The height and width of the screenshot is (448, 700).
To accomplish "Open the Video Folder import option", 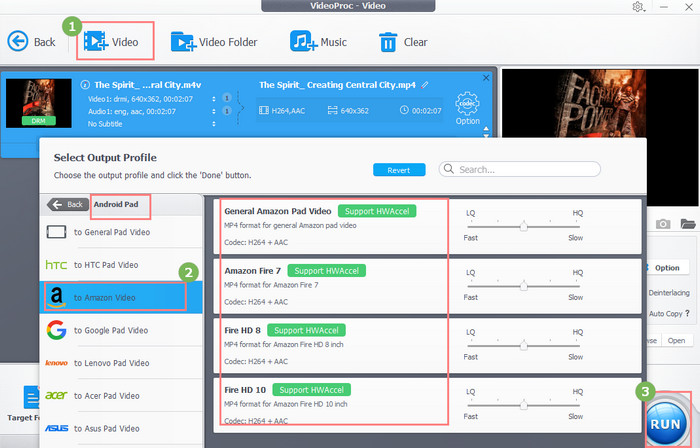I will (x=214, y=42).
